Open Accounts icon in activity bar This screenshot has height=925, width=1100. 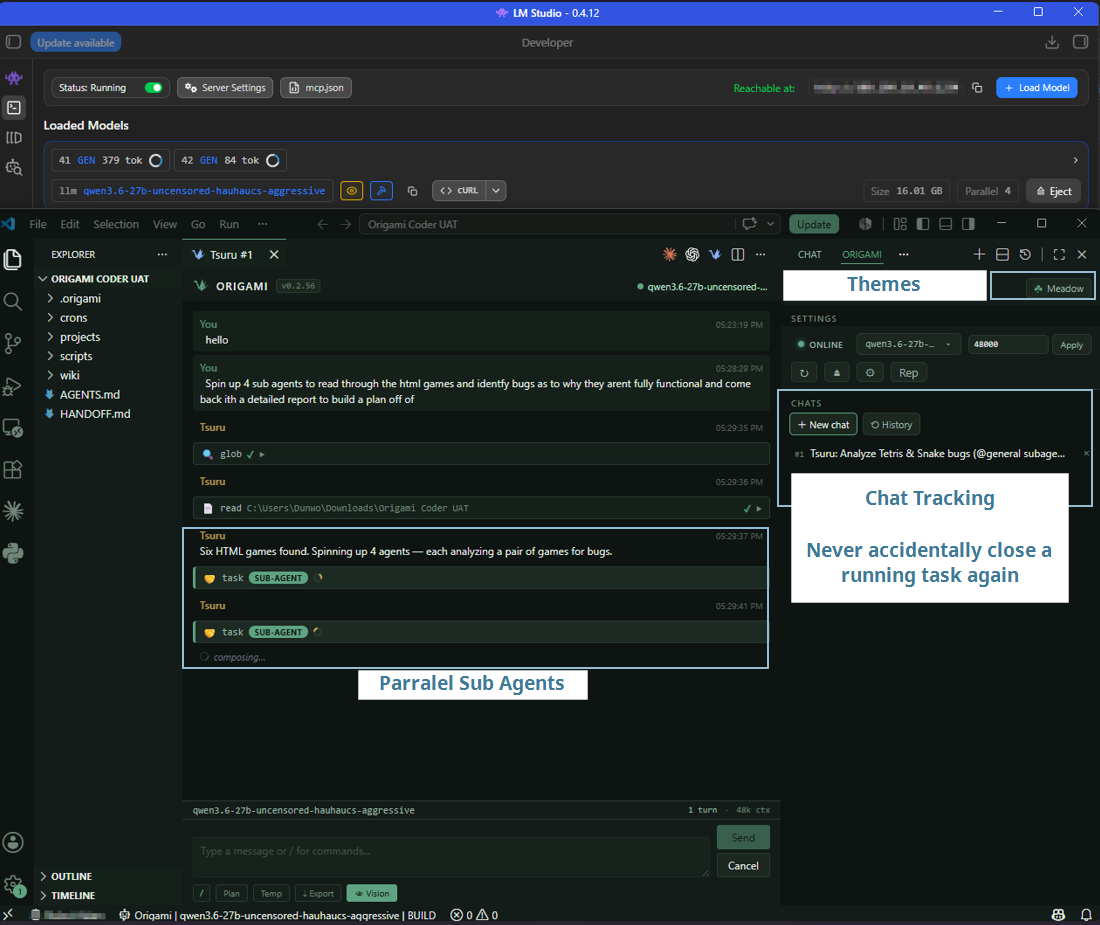click(x=13, y=842)
